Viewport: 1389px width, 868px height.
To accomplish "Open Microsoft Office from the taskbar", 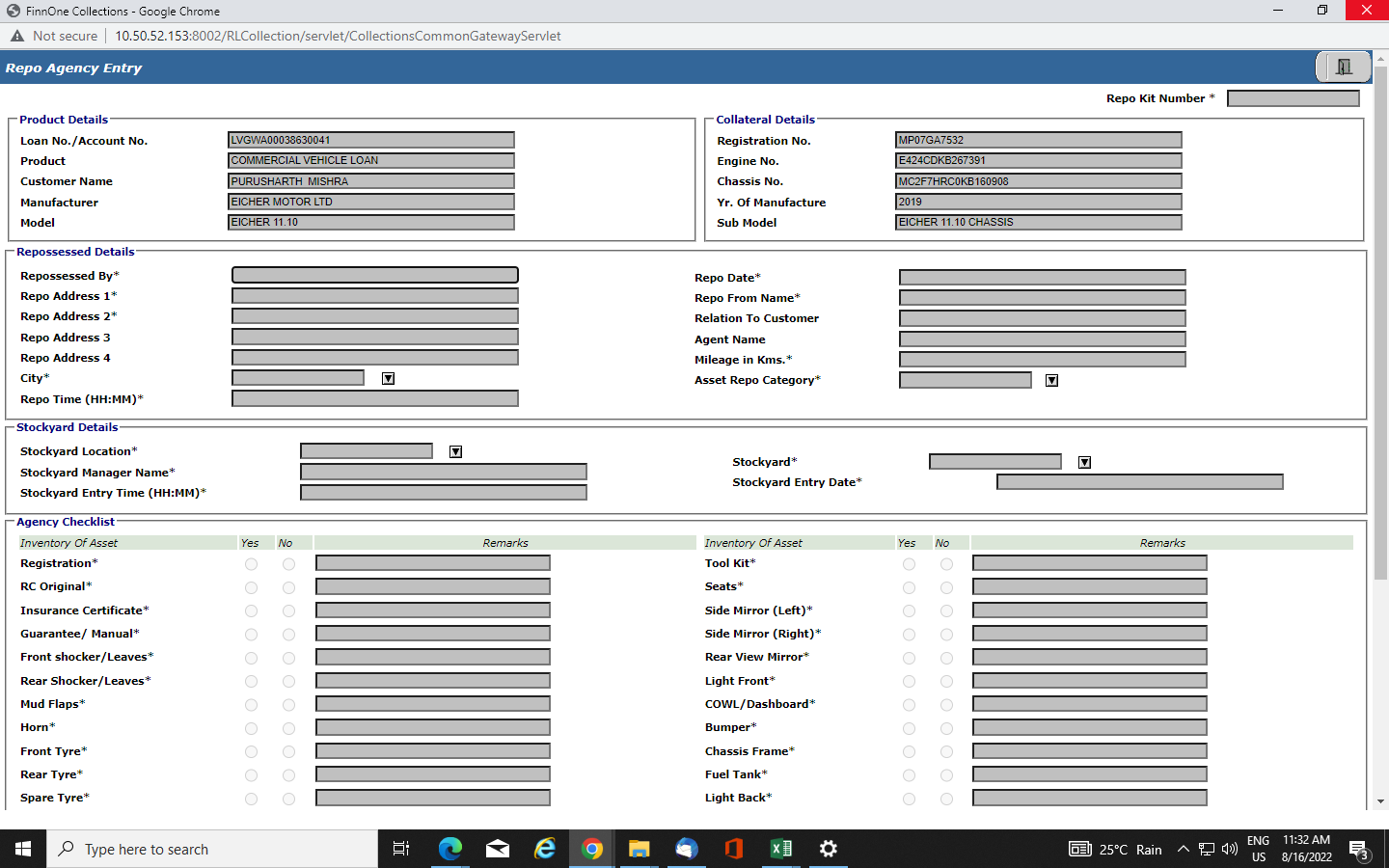I will [x=734, y=849].
